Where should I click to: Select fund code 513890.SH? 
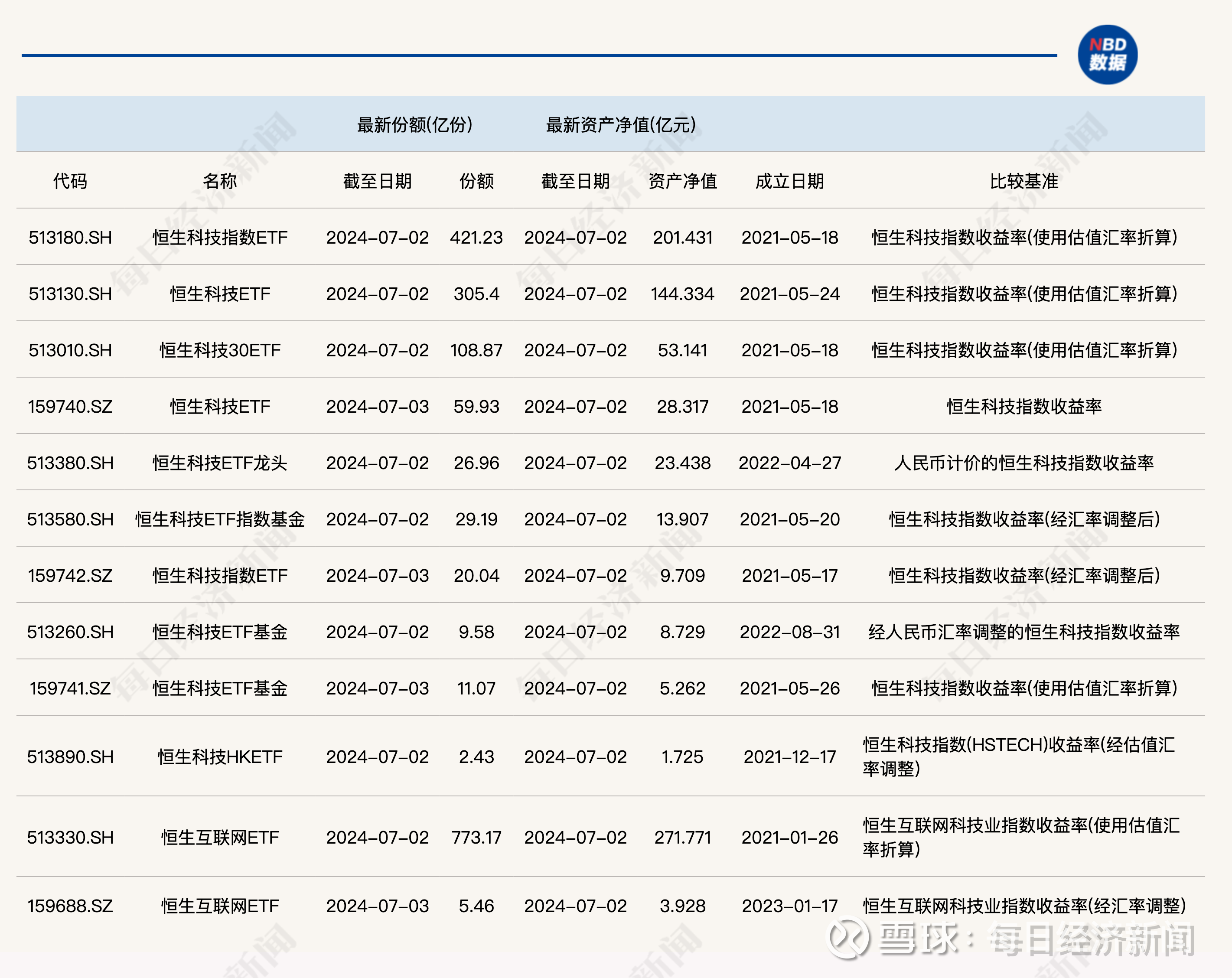point(70,757)
